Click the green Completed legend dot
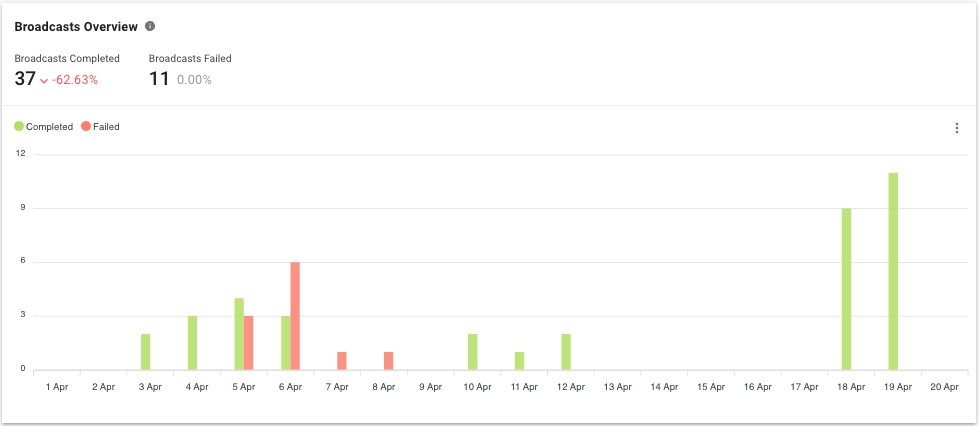 click(x=19, y=127)
